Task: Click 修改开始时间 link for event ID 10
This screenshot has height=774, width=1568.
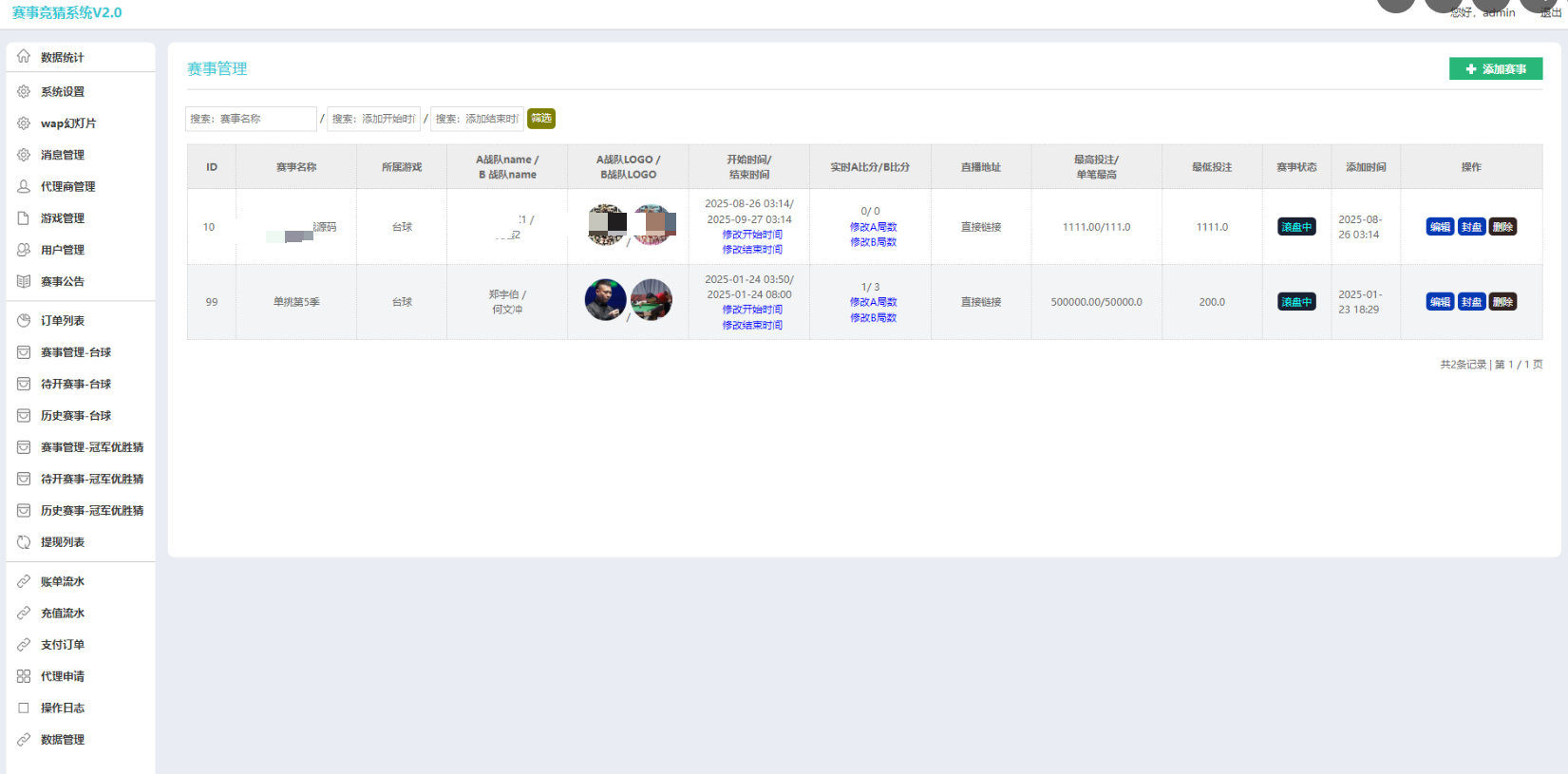Action: click(752, 235)
